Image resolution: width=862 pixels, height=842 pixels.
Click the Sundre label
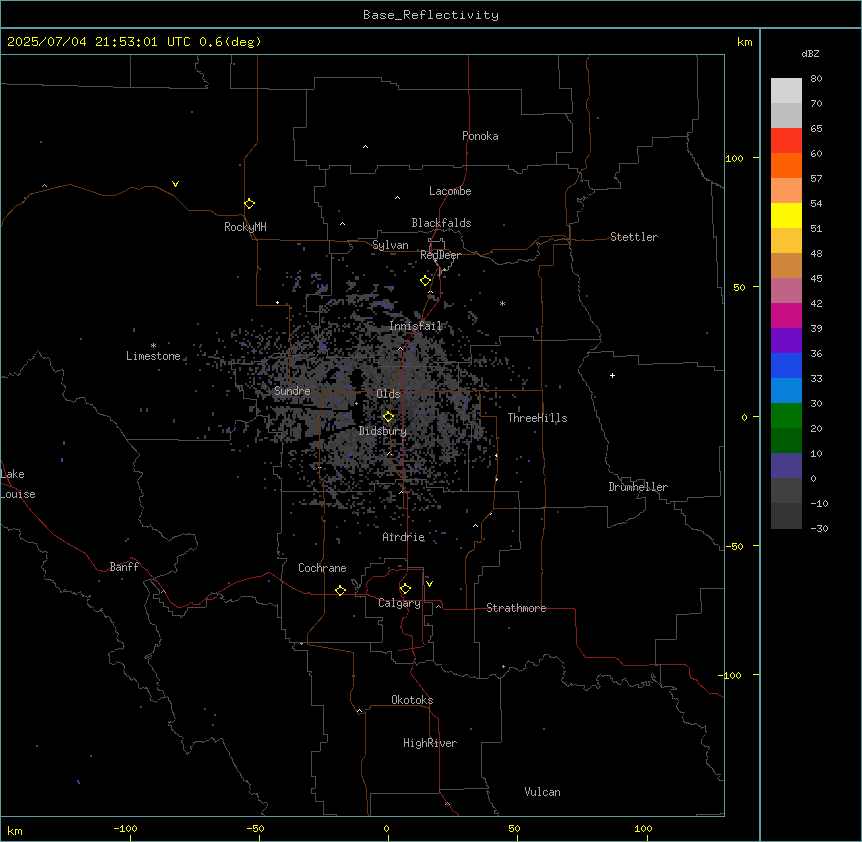pos(292,391)
